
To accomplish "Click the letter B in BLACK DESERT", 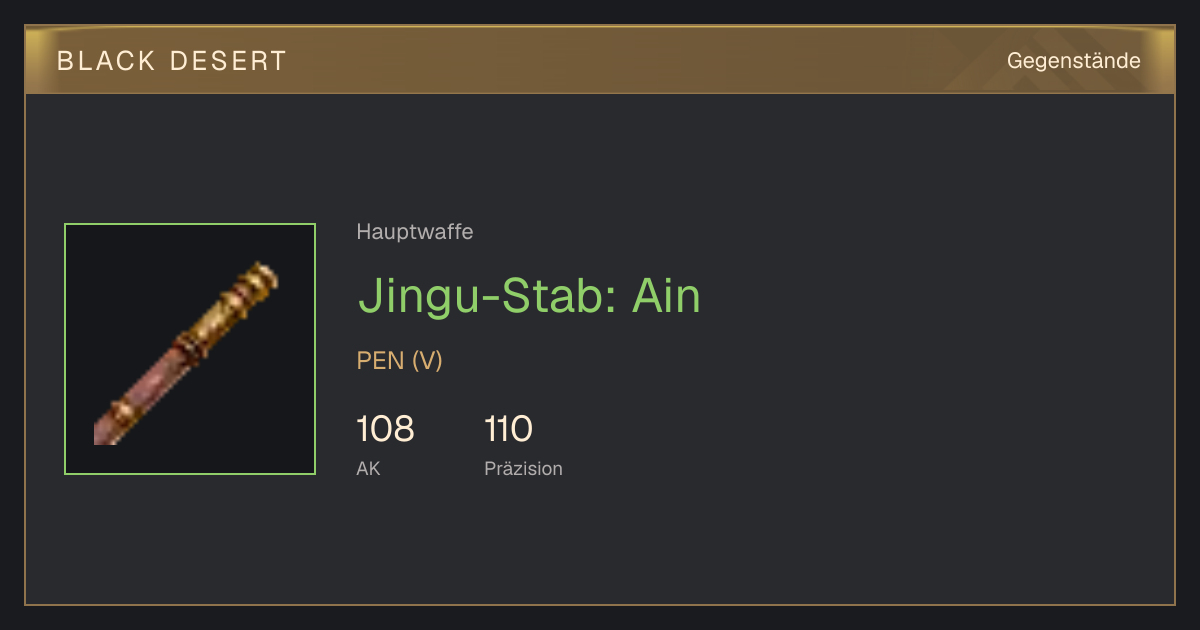I will (65, 61).
